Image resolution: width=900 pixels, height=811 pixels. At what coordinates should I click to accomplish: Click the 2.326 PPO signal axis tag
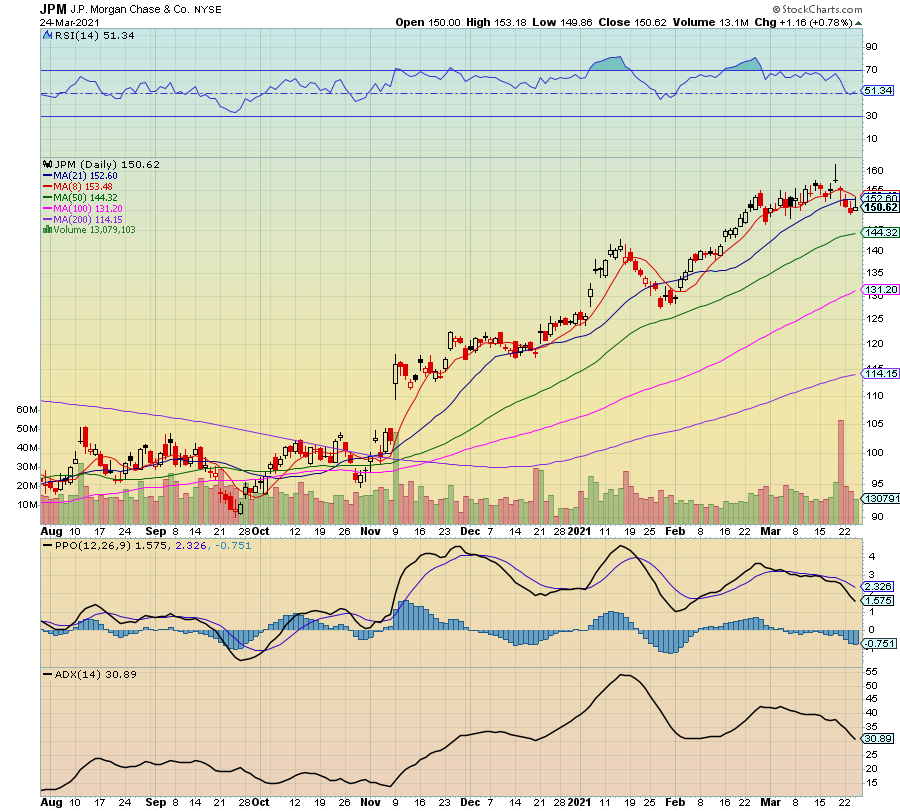coord(878,586)
